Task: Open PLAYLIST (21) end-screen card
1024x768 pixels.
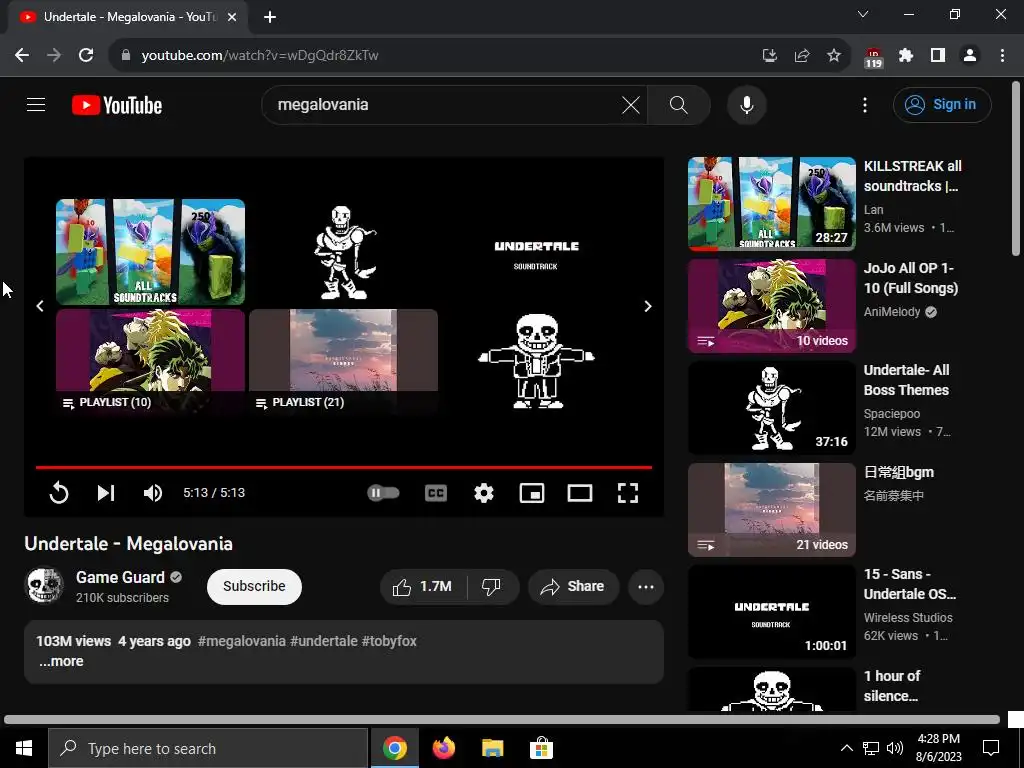Action: point(344,361)
